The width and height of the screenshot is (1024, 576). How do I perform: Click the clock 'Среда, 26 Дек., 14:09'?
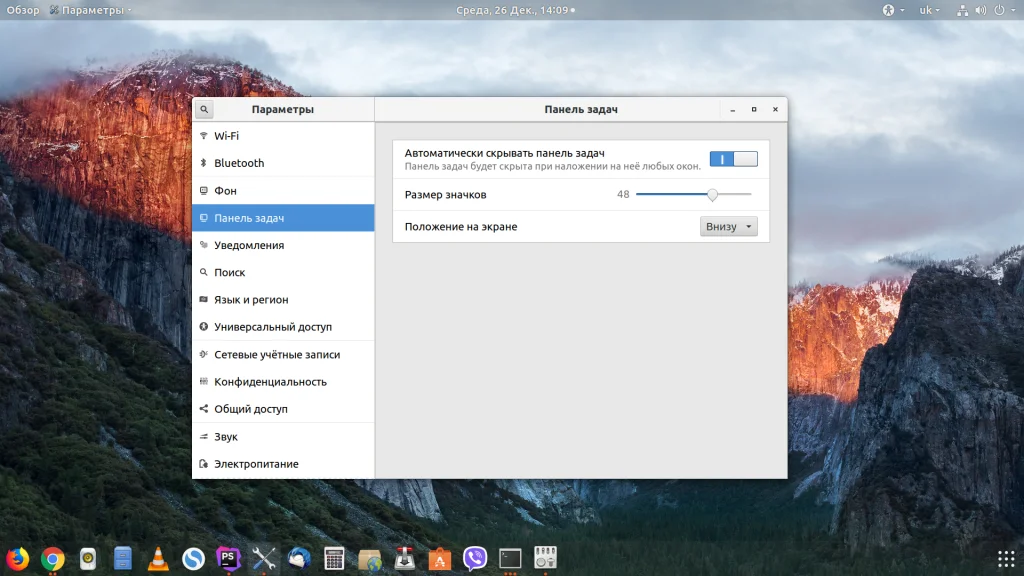click(511, 10)
